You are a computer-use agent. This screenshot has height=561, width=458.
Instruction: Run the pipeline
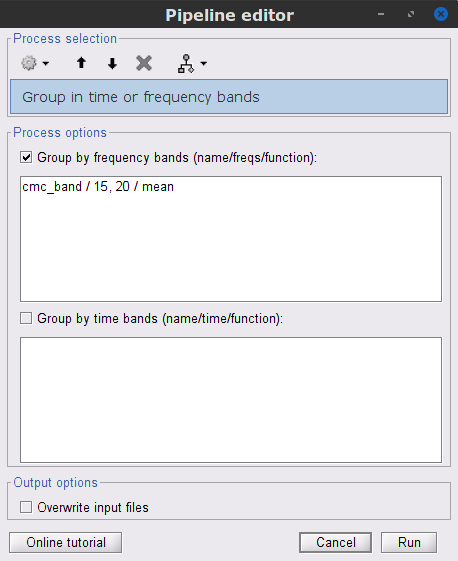tap(409, 542)
